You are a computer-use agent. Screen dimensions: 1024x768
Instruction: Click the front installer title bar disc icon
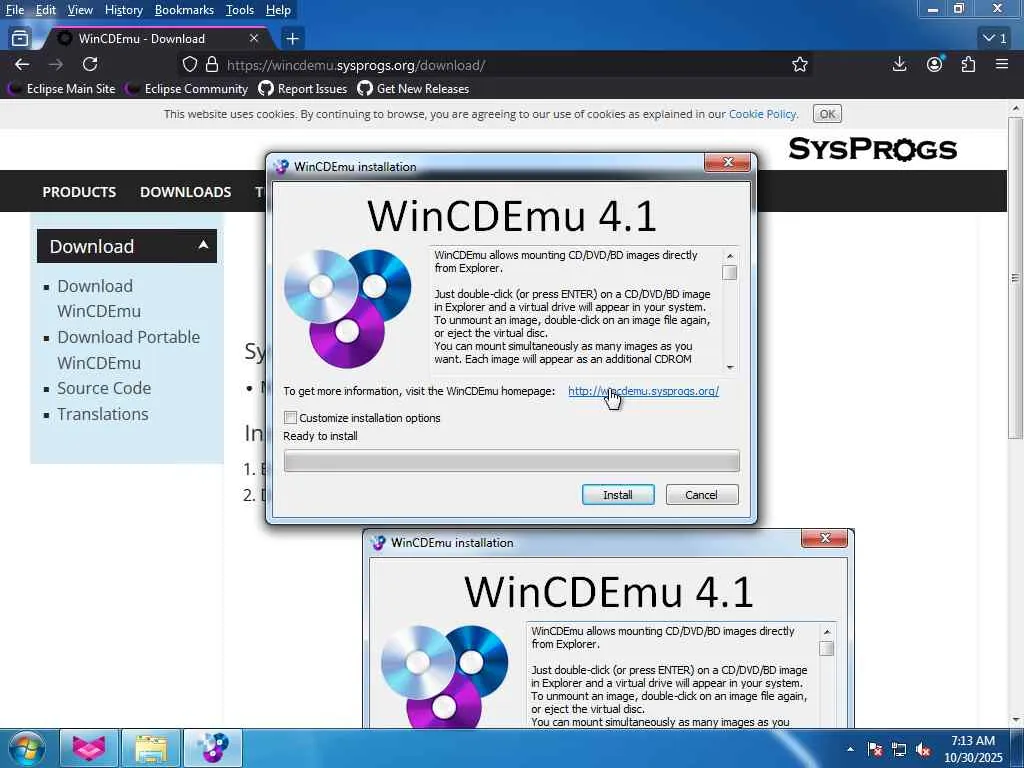(281, 167)
